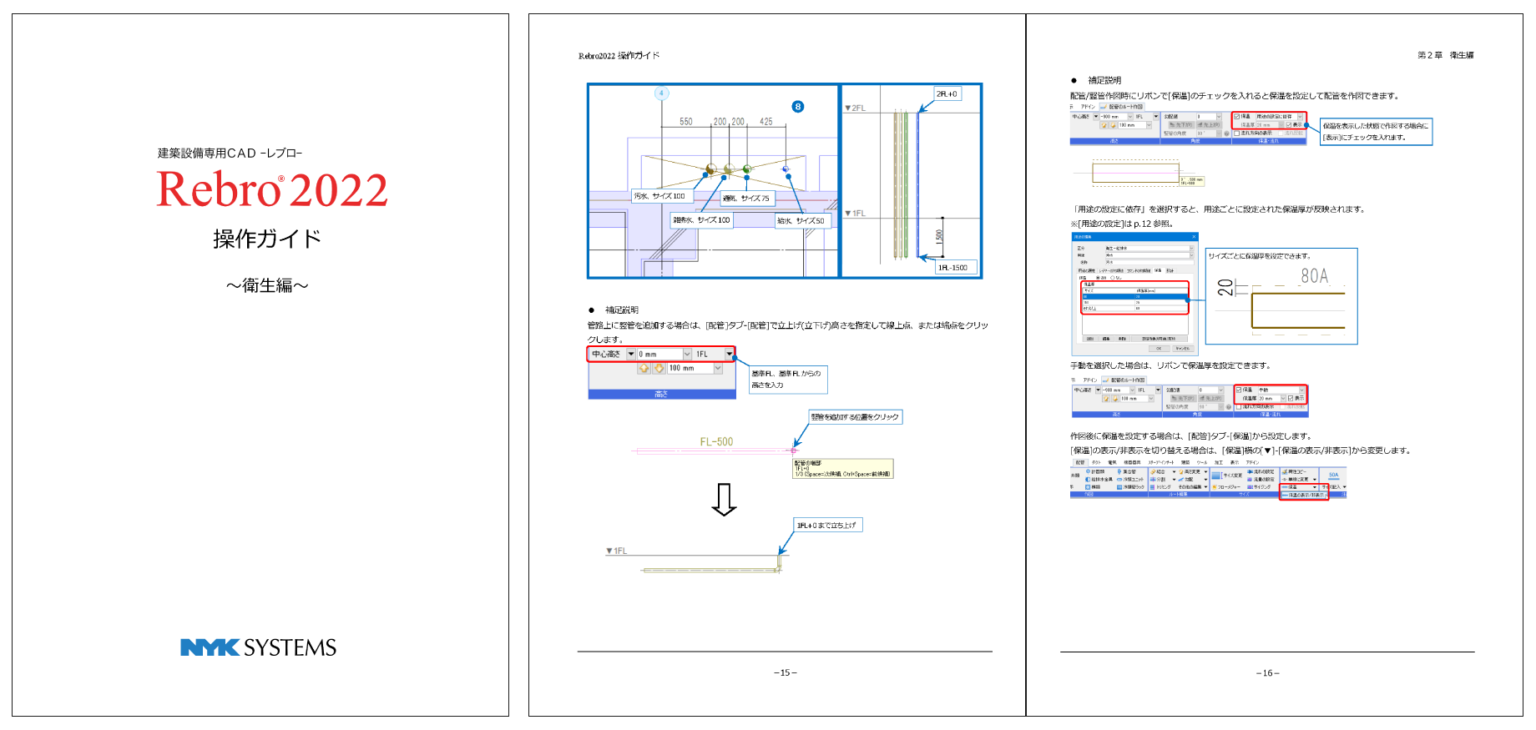Toggle the 表示 checkbox in 手動 ribbon image

click(x=1291, y=398)
